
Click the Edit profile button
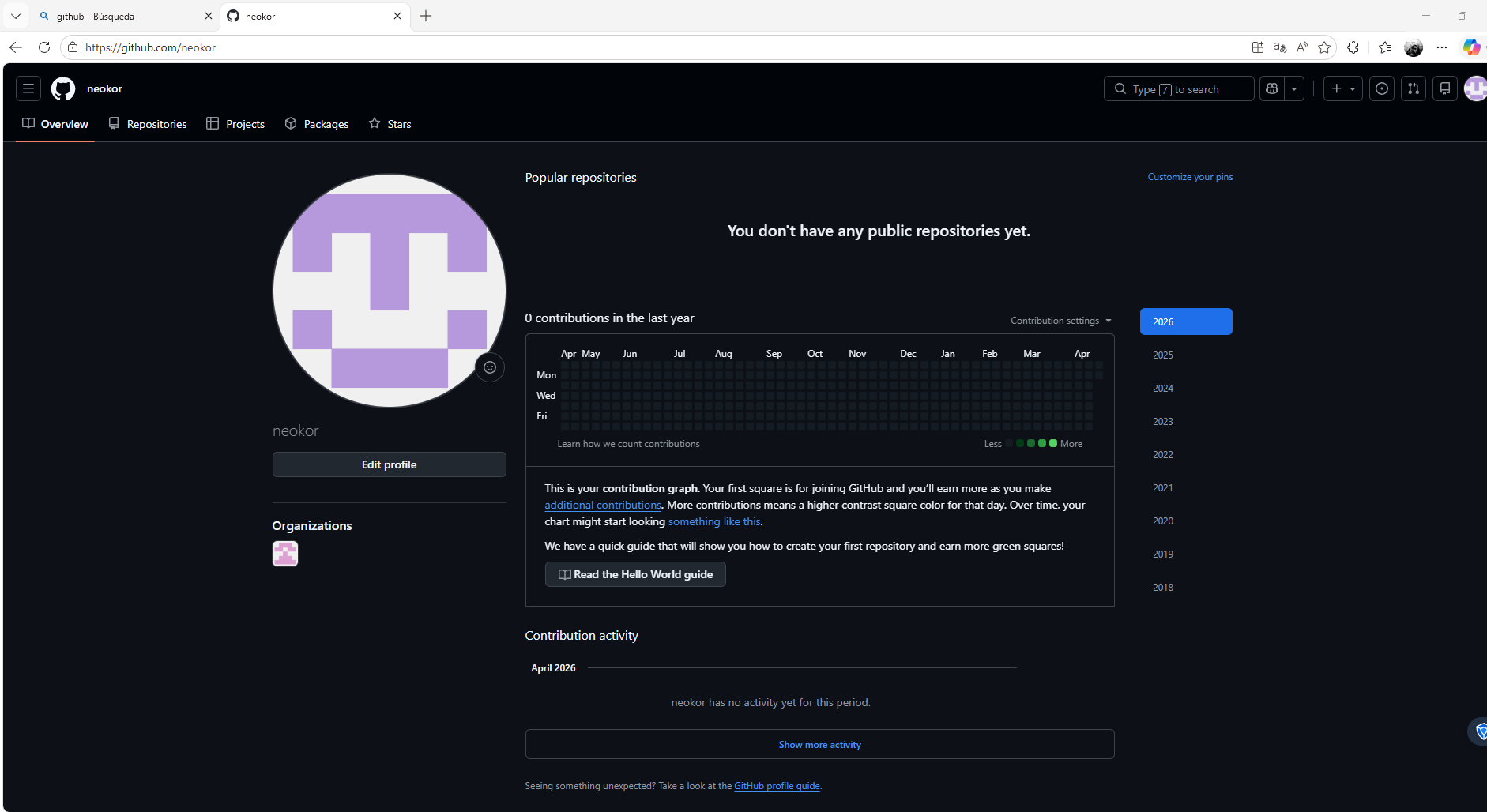click(x=390, y=464)
